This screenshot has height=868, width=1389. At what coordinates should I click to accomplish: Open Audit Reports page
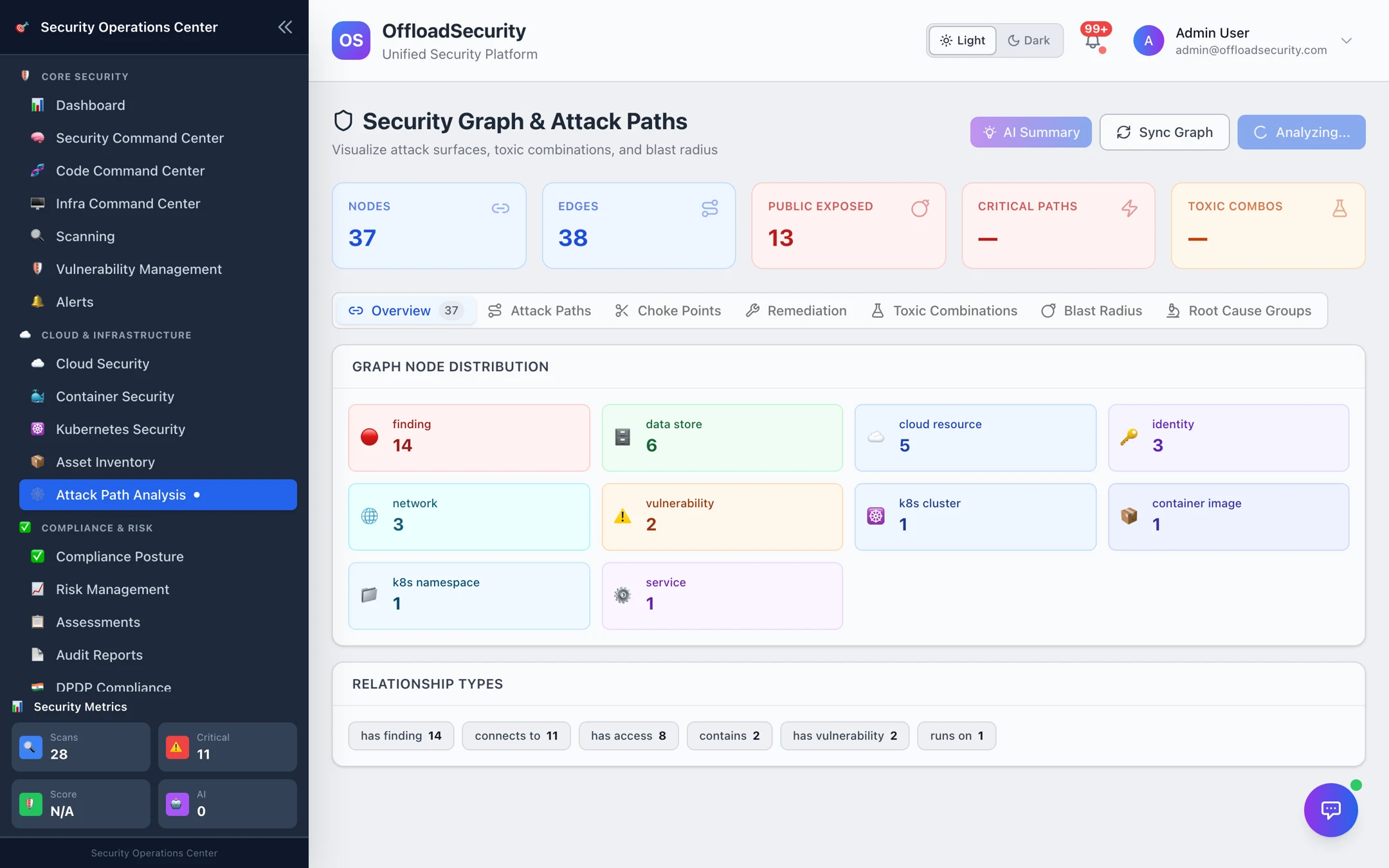[x=158, y=655]
